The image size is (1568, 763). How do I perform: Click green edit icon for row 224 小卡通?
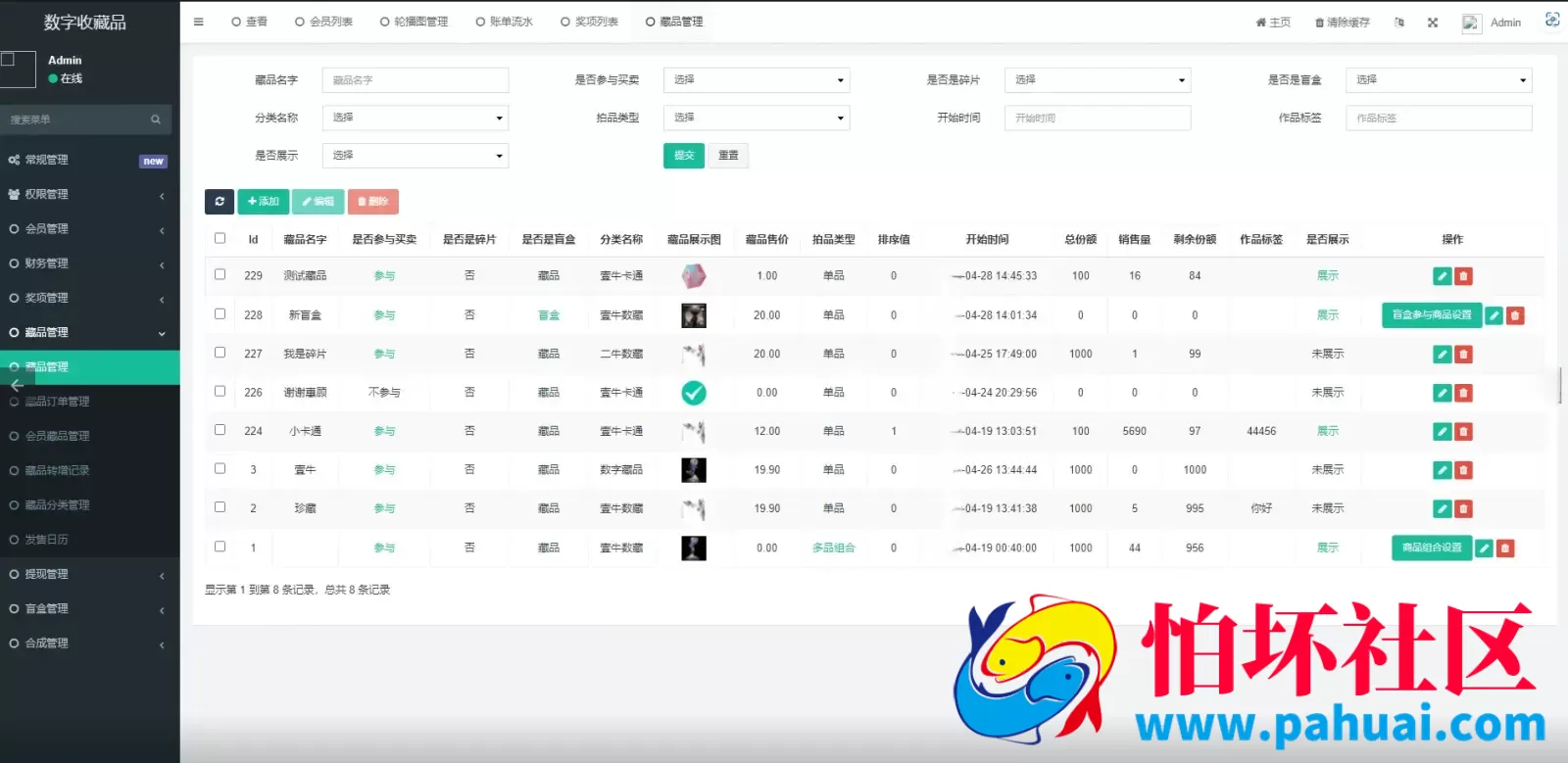[1443, 431]
